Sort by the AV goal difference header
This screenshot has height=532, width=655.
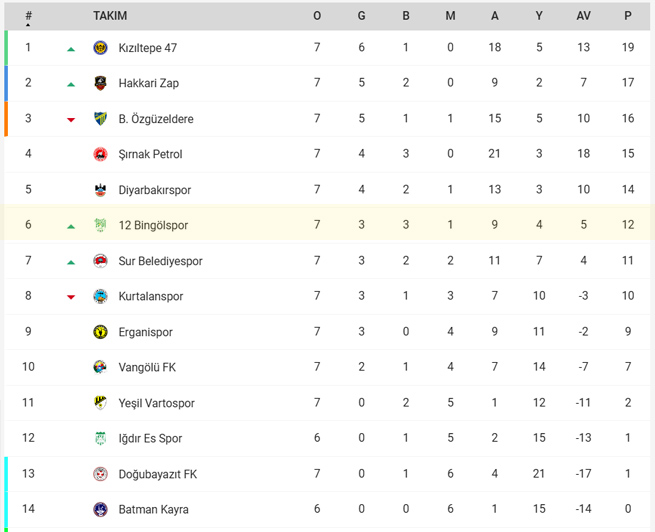coord(583,16)
